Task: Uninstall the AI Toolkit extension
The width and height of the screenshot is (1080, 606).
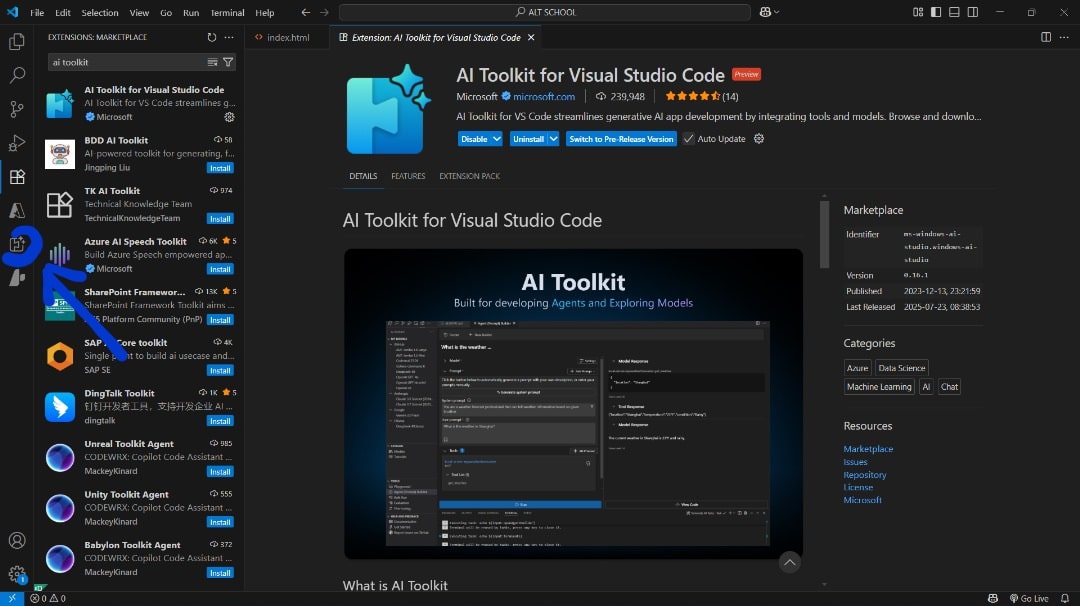Action: pyautogui.click(x=528, y=138)
